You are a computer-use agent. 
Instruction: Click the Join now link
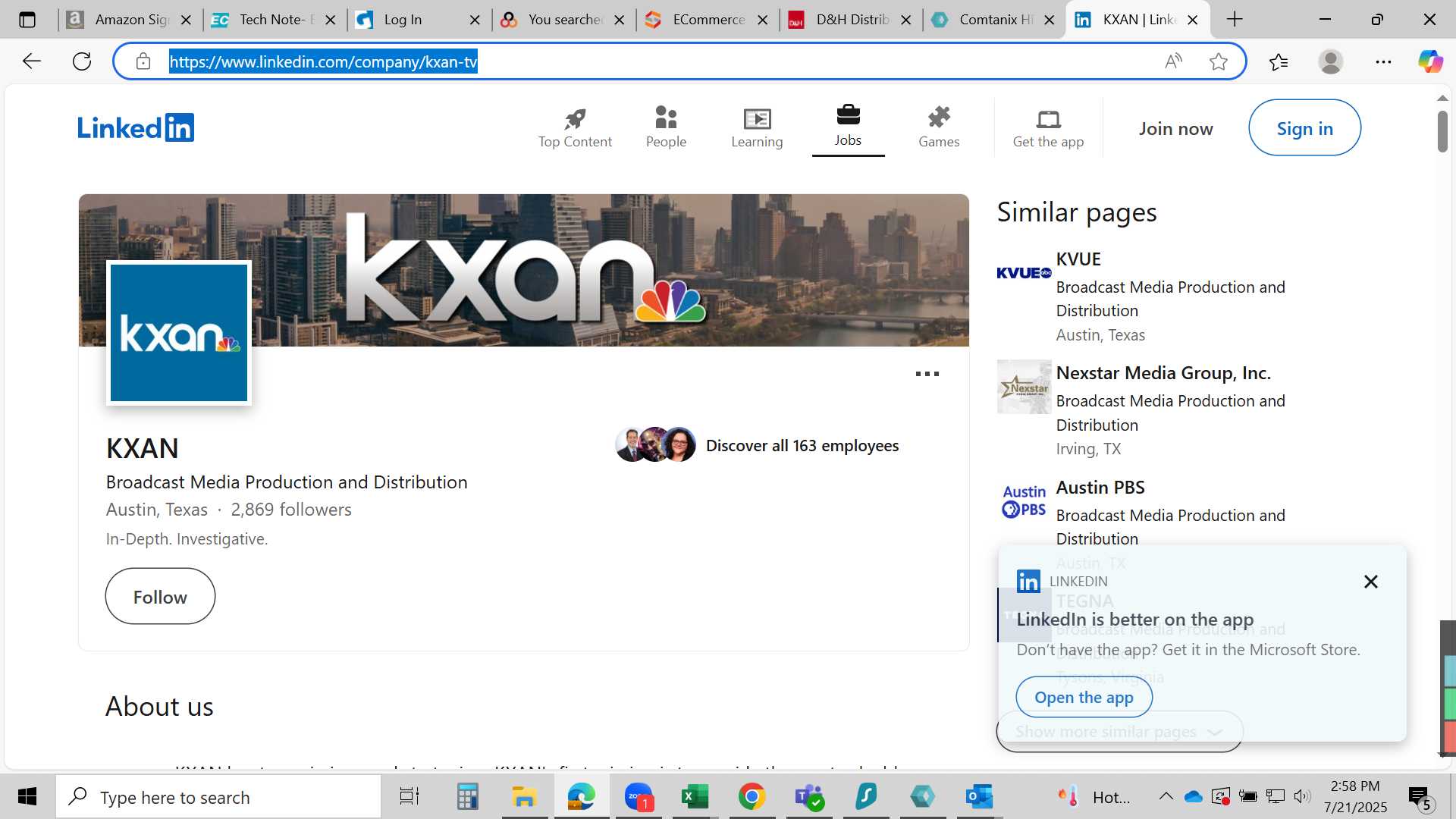pos(1175,129)
